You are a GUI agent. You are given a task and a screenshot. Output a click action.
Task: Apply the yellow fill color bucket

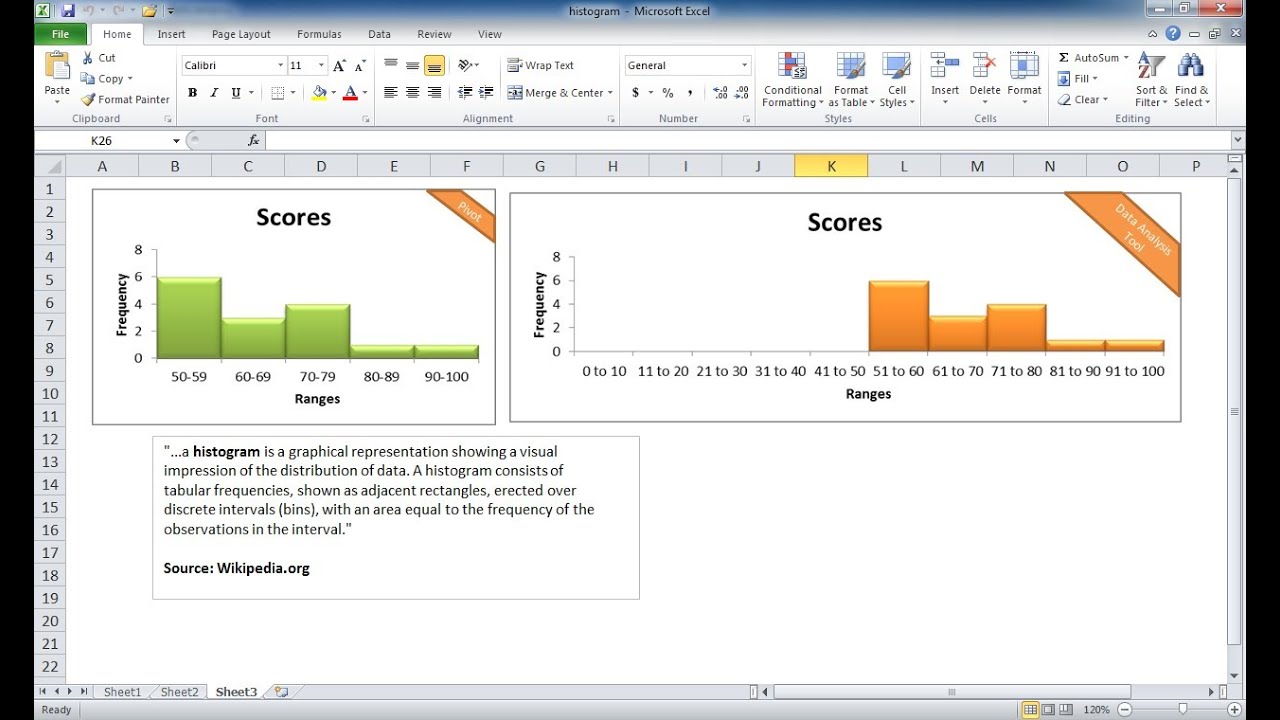coord(319,93)
